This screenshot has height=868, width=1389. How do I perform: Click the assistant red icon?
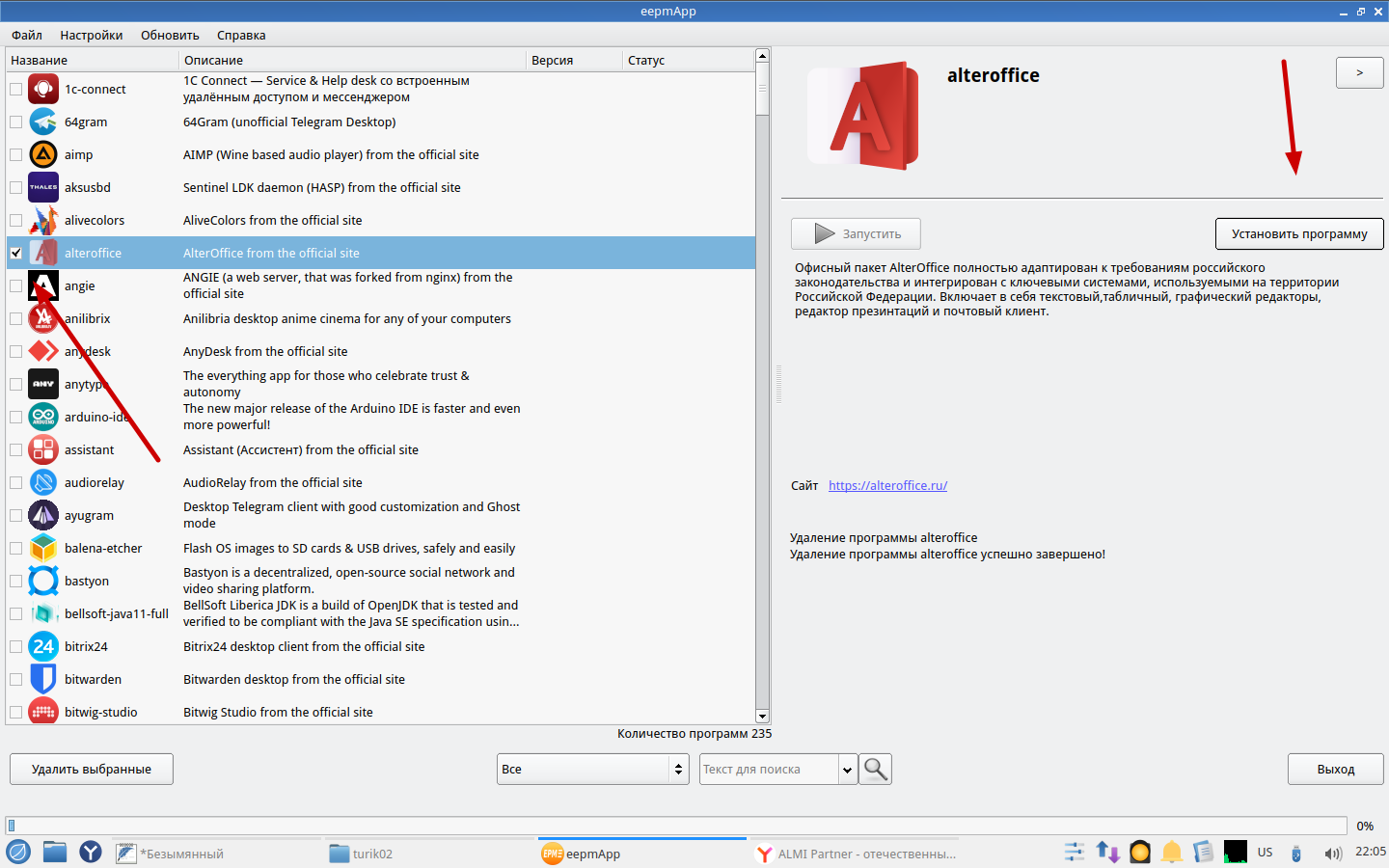point(43,449)
